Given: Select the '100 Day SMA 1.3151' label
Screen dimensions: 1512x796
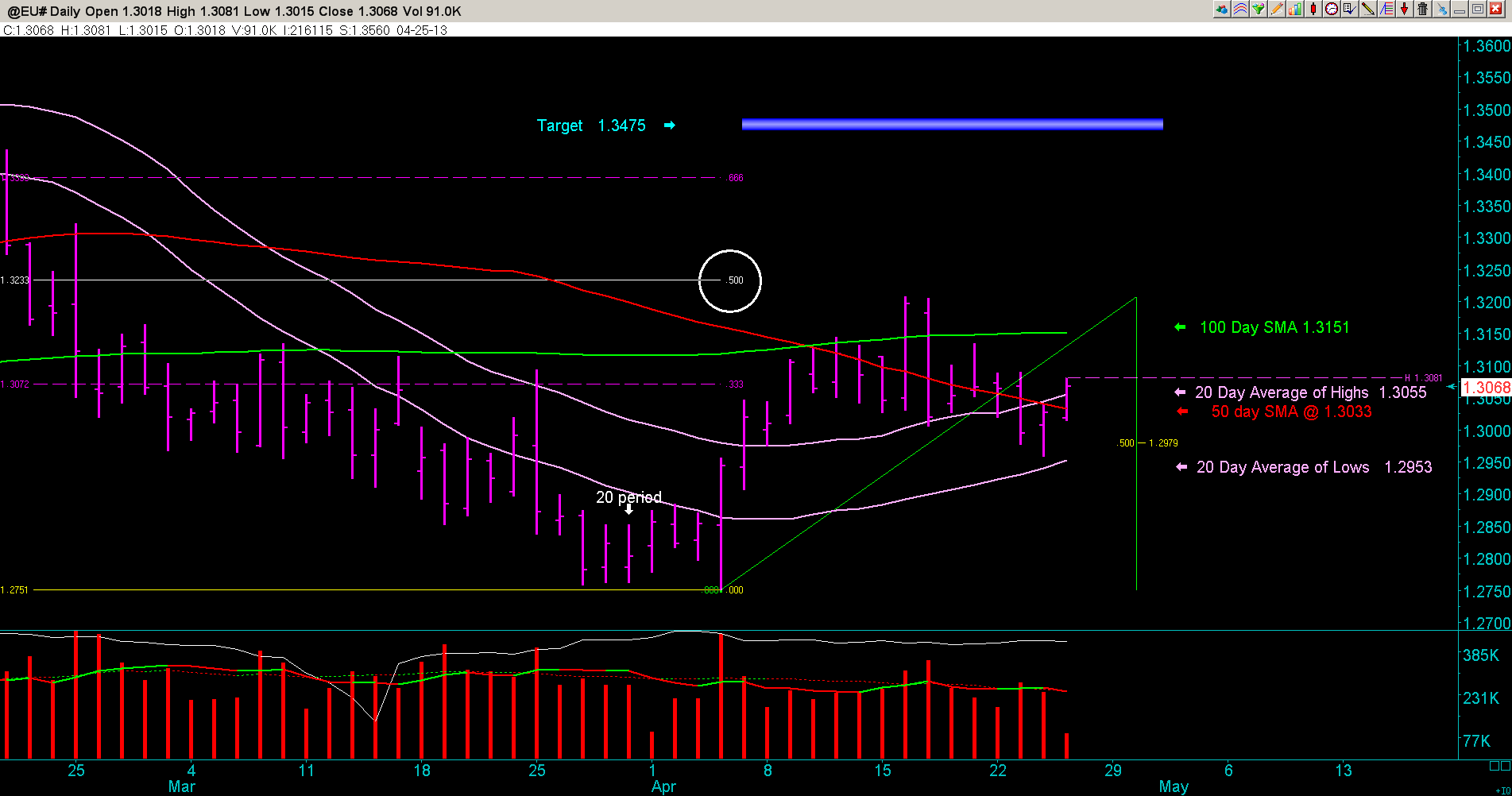Looking at the screenshot, I should point(1274,327).
